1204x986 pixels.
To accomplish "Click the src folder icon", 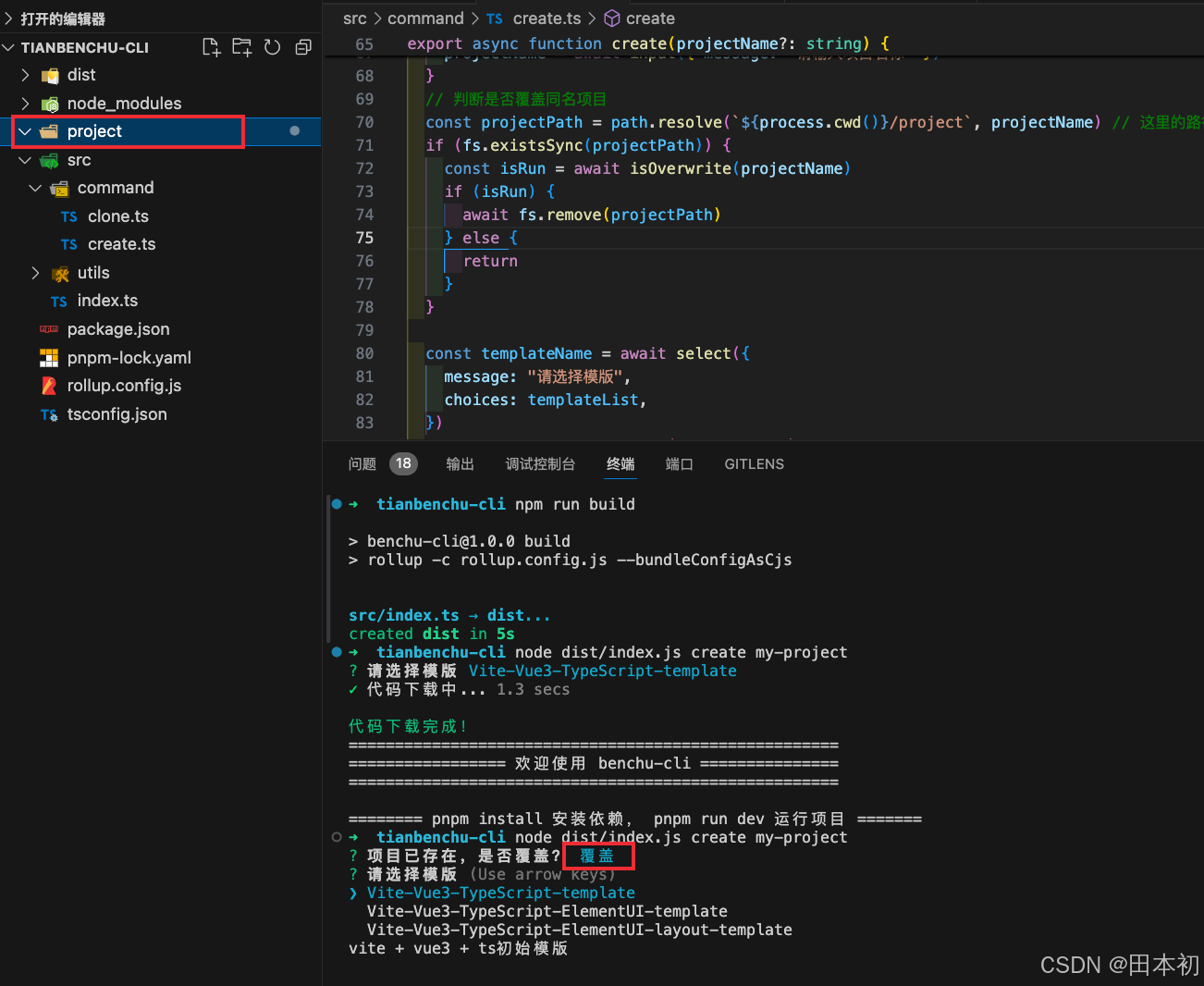I will (50, 161).
